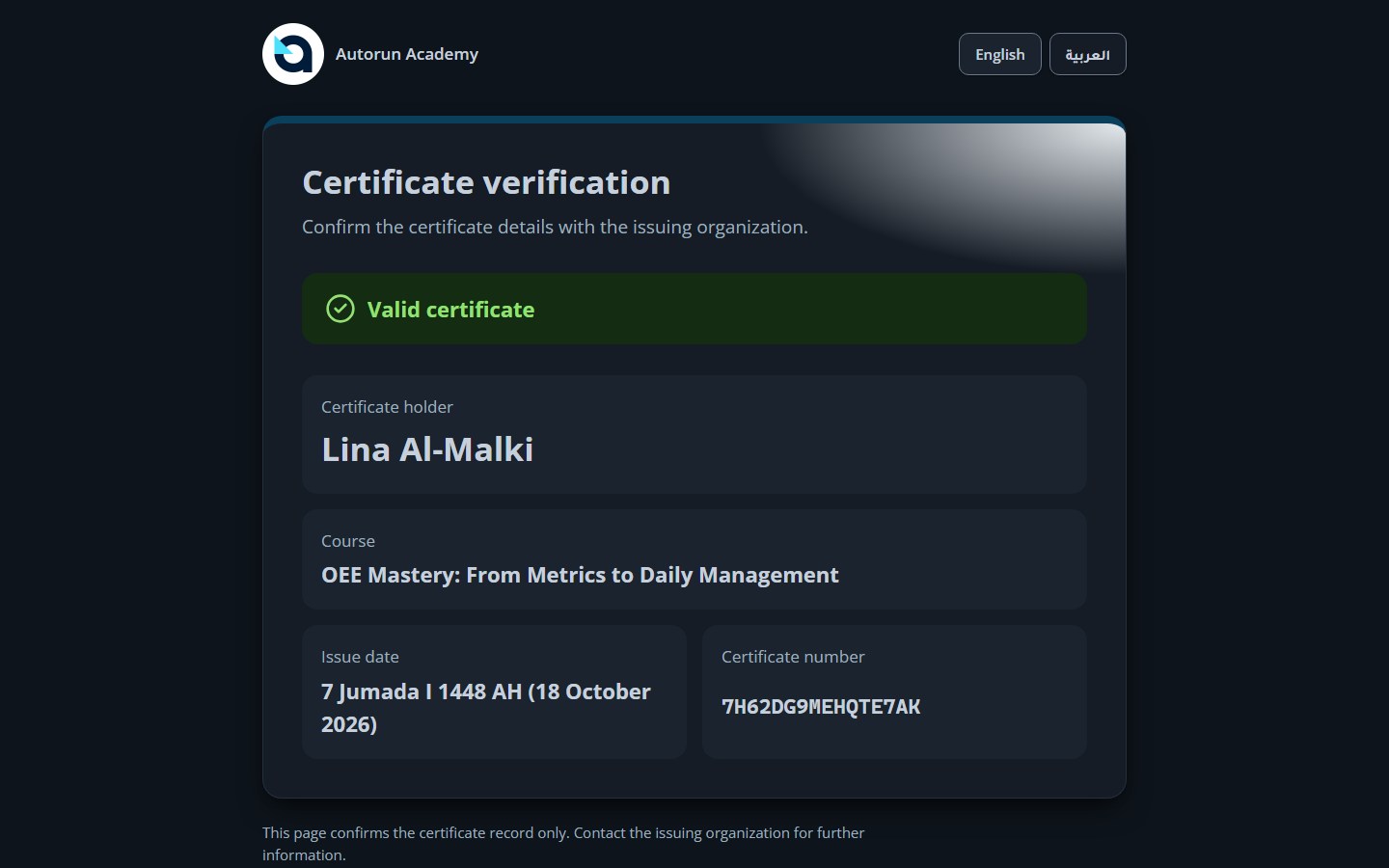Click the Certificate verification heading
The width and height of the screenshot is (1389, 868).
(x=486, y=182)
